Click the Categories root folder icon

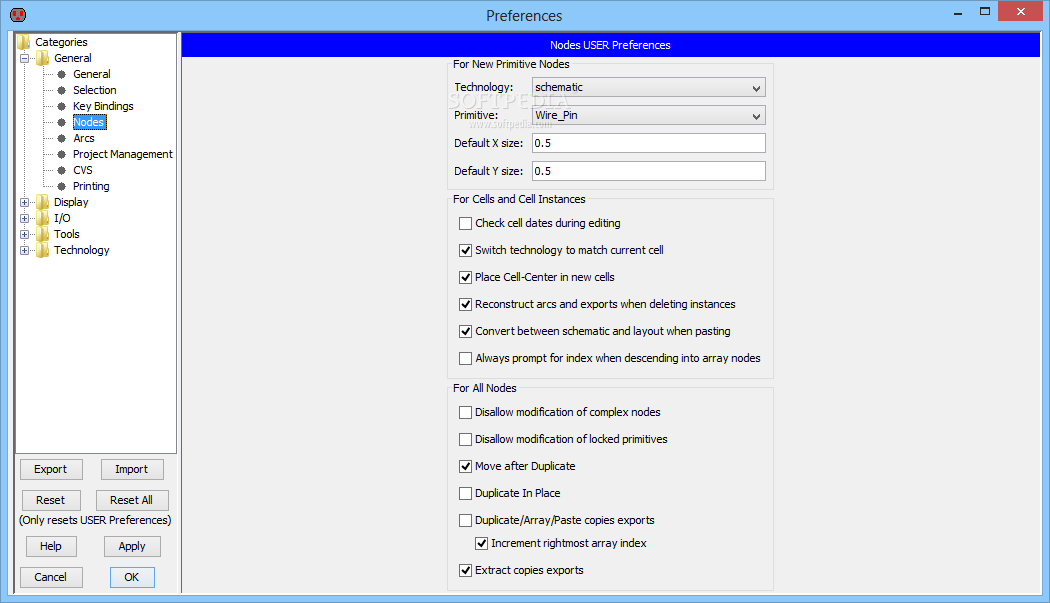(23, 42)
